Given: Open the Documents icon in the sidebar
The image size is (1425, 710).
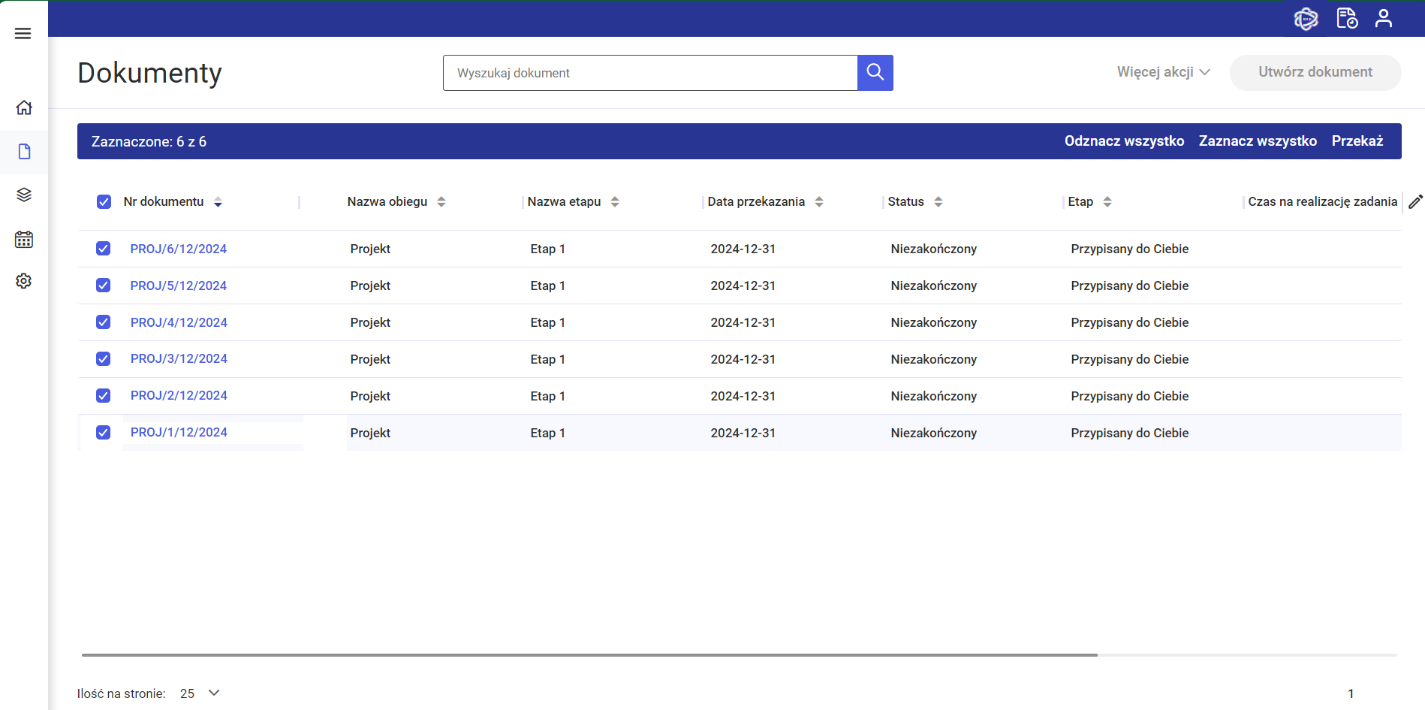Looking at the screenshot, I should tap(24, 152).
